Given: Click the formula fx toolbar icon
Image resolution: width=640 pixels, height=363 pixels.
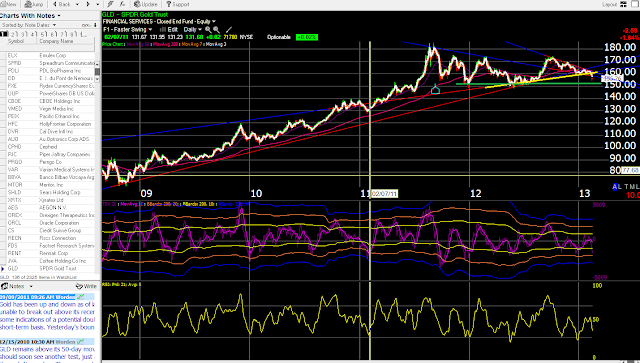Looking at the screenshot, I should click(x=122, y=4).
